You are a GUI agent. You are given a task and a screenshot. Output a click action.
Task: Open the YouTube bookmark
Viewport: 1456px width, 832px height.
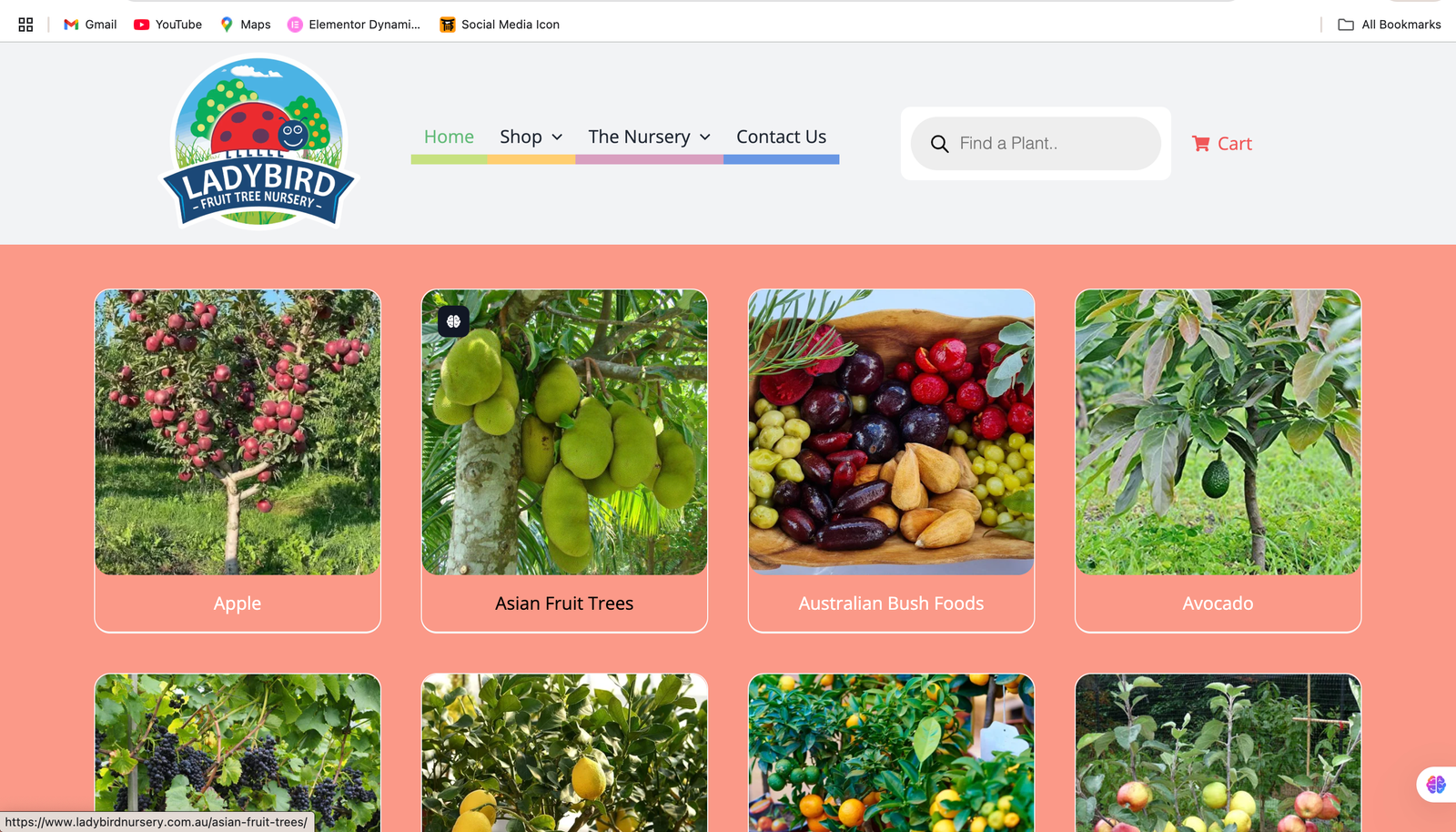click(168, 25)
